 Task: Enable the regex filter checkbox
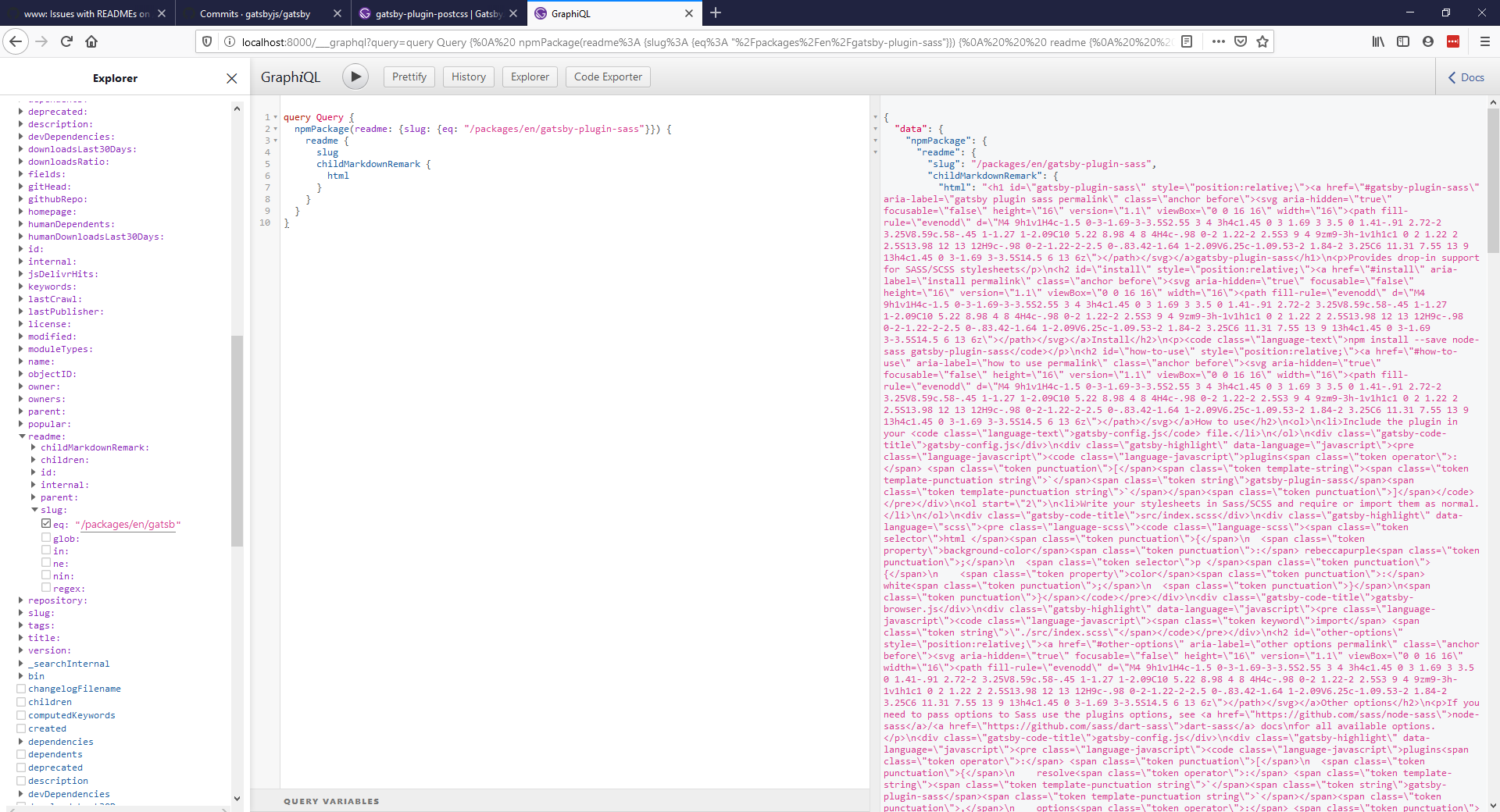click(46, 588)
